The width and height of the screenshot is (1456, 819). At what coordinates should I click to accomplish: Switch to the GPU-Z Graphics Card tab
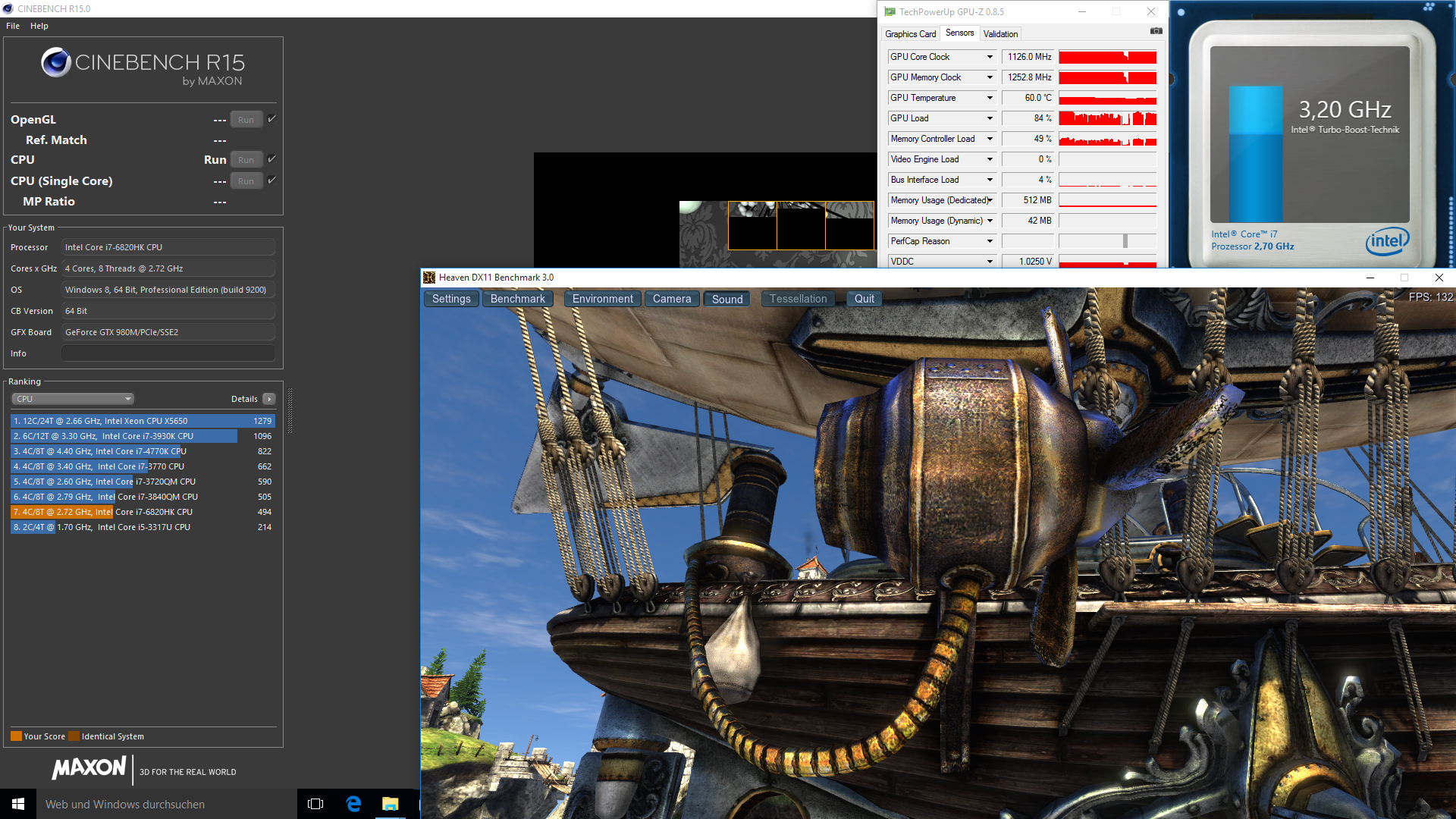click(910, 34)
